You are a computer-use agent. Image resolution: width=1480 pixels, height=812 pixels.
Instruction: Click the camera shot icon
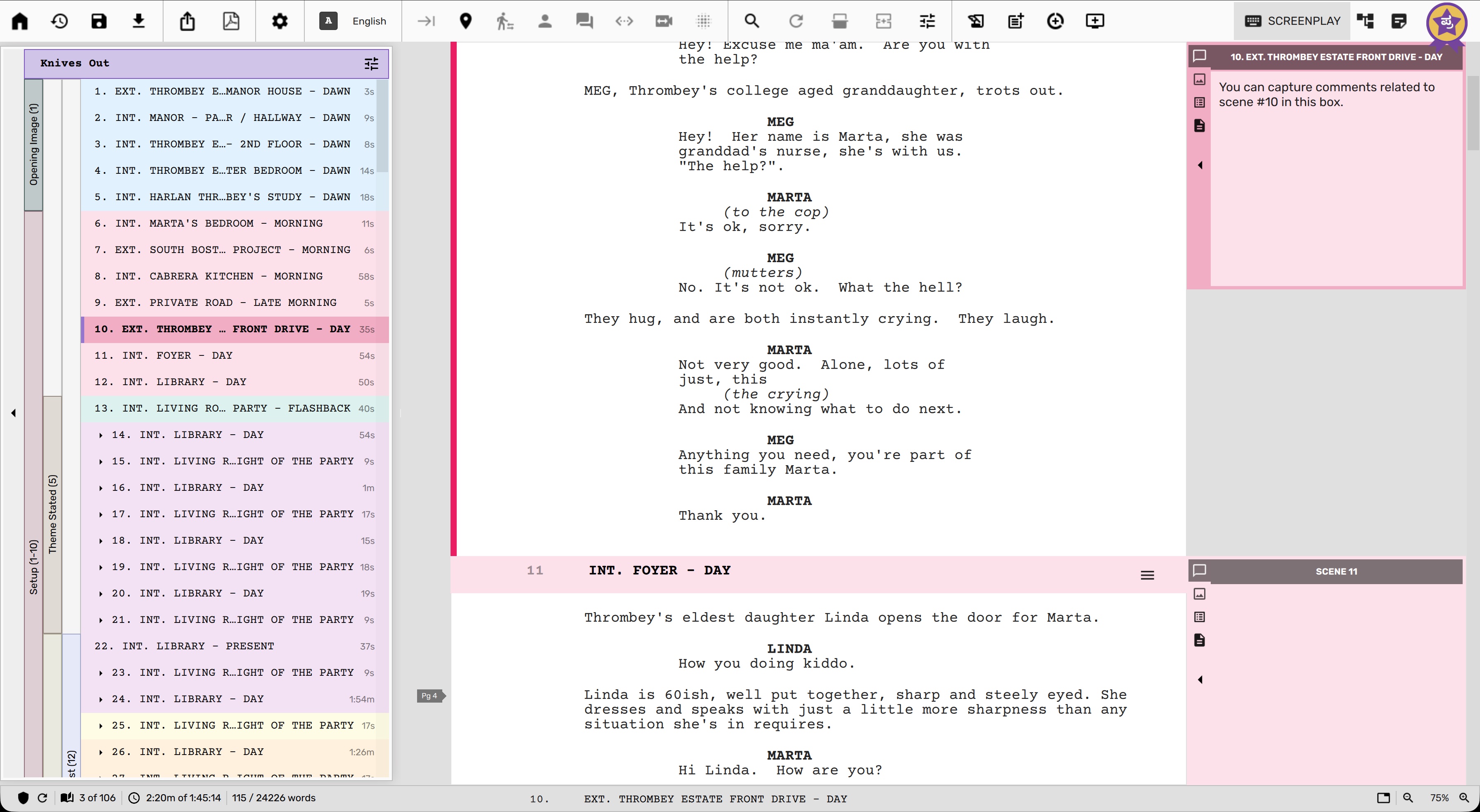tap(664, 21)
